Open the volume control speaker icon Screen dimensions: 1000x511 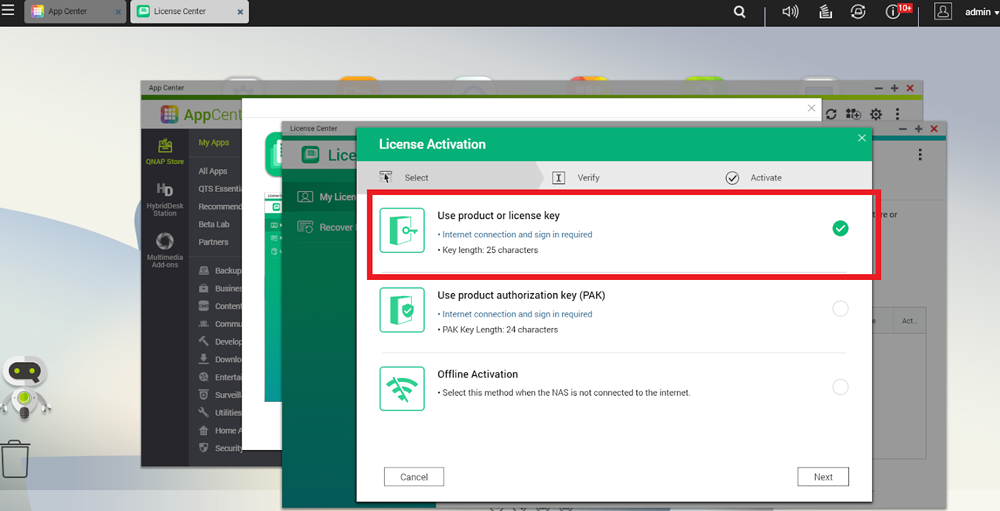pyautogui.click(x=790, y=12)
